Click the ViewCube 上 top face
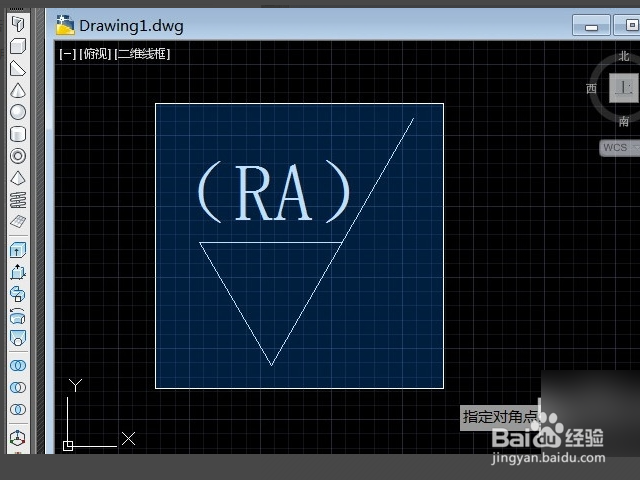Image resolution: width=640 pixels, height=480 pixels. pos(624,88)
